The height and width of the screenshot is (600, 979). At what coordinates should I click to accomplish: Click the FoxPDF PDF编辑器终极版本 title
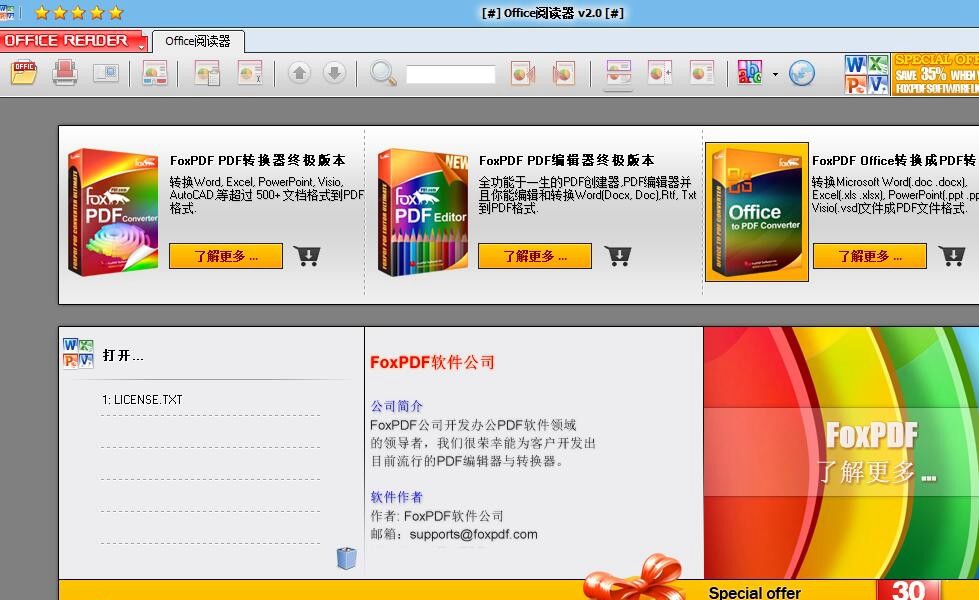567,160
